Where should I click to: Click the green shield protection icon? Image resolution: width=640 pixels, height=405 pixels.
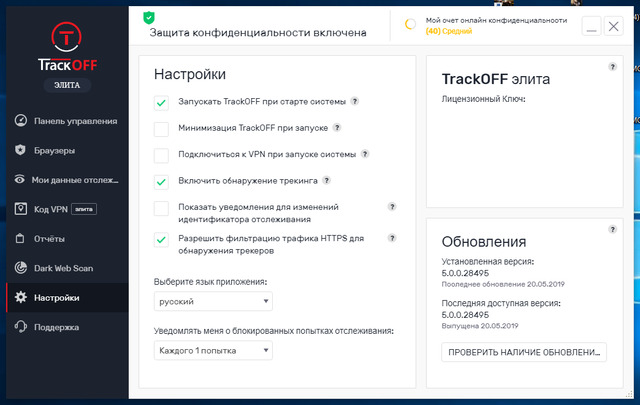149,17
